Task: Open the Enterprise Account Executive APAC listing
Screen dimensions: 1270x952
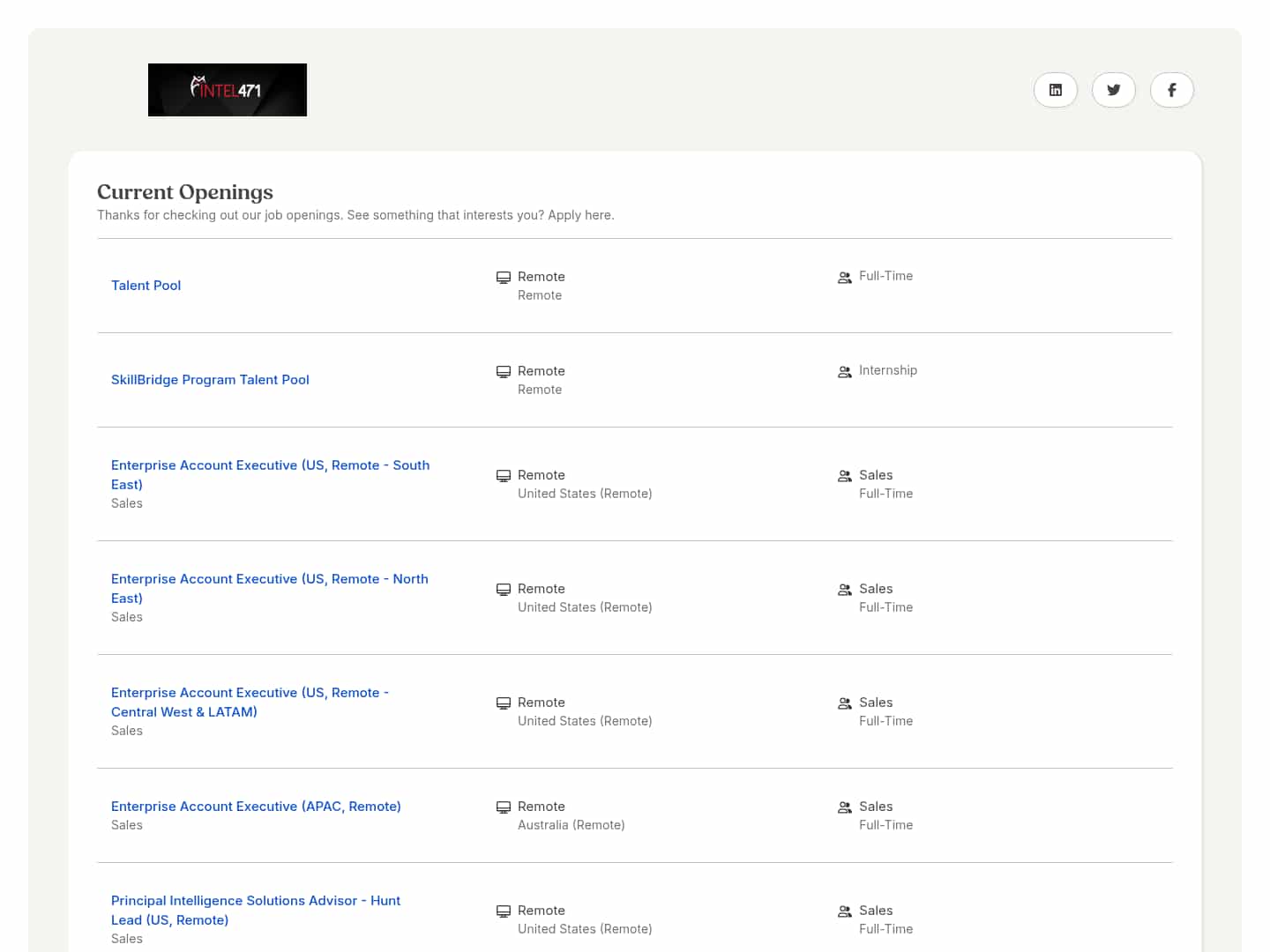Action: coord(256,806)
